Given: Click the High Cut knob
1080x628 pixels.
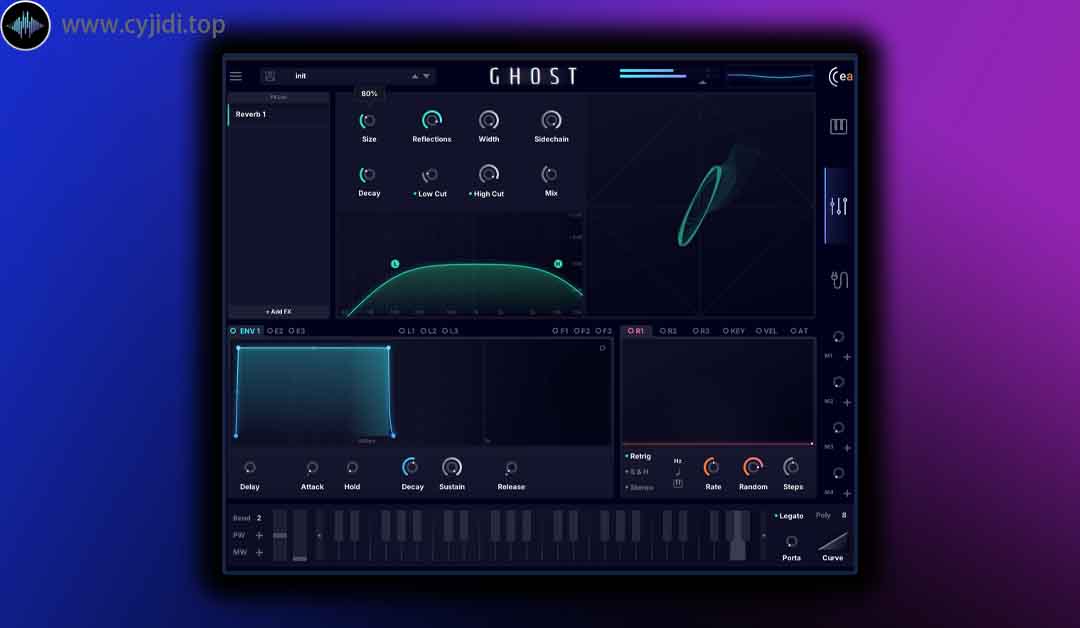Looking at the screenshot, I should (x=488, y=174).
